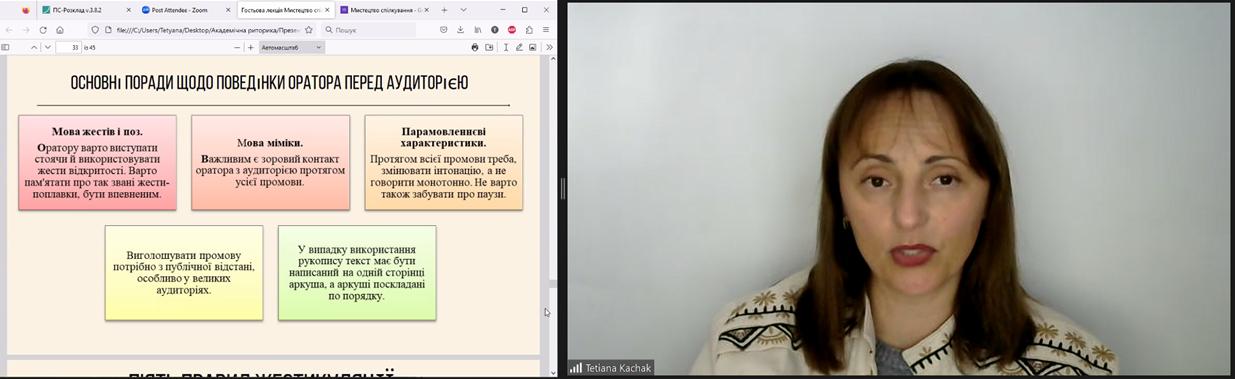Open Firefox downloads panel
Viewport: 1235px width, 379px height.
[x=461, y=30]
